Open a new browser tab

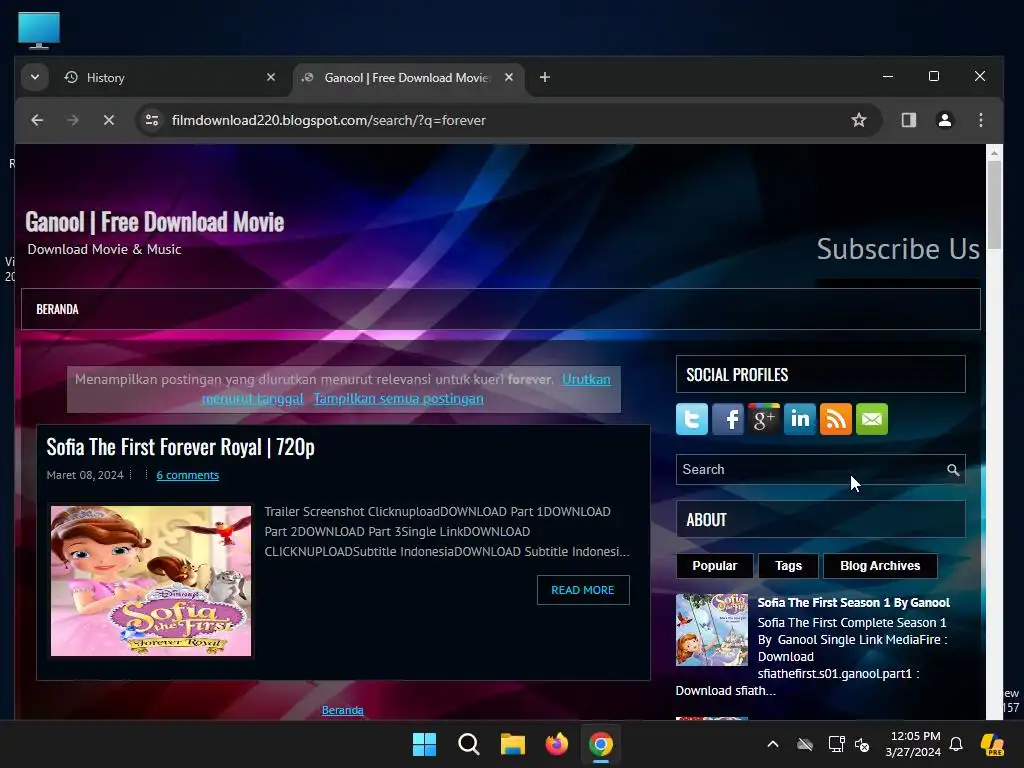pos(545,78)
